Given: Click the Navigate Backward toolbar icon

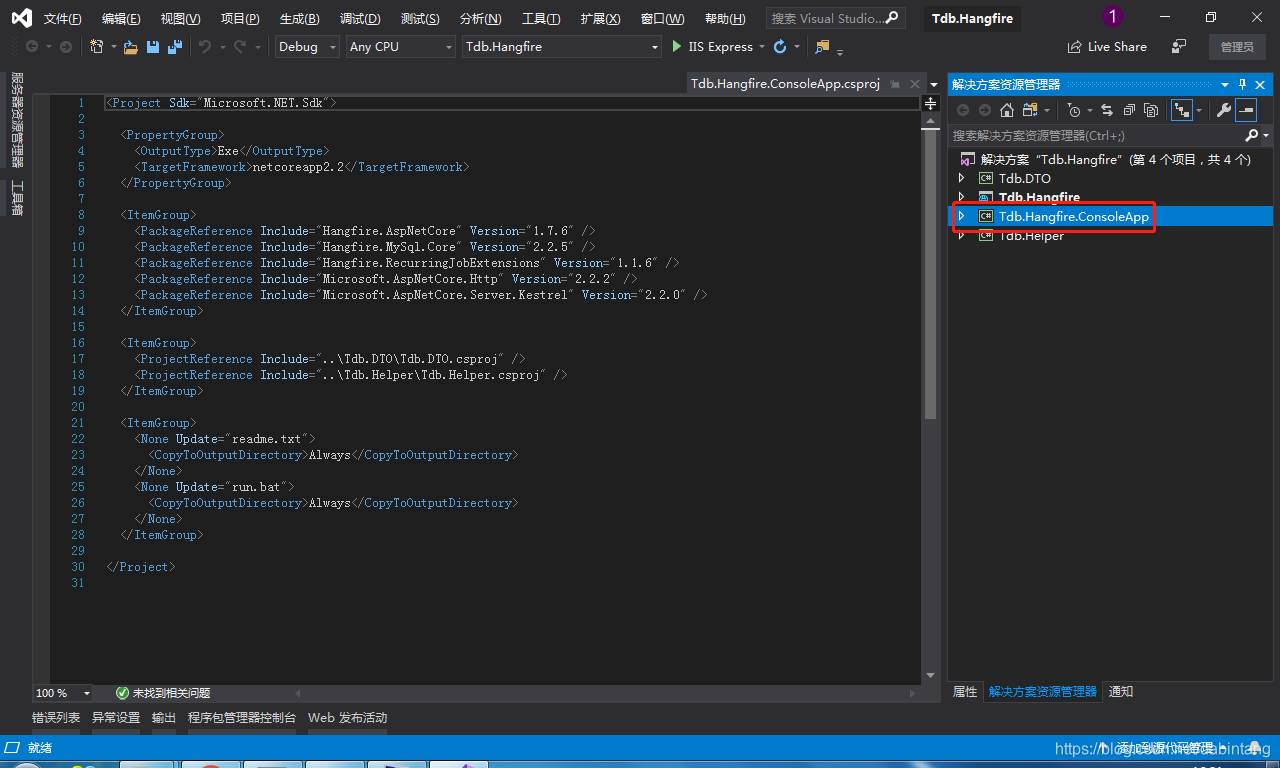Looking at the screenshot, I should [x=32, y=47].
